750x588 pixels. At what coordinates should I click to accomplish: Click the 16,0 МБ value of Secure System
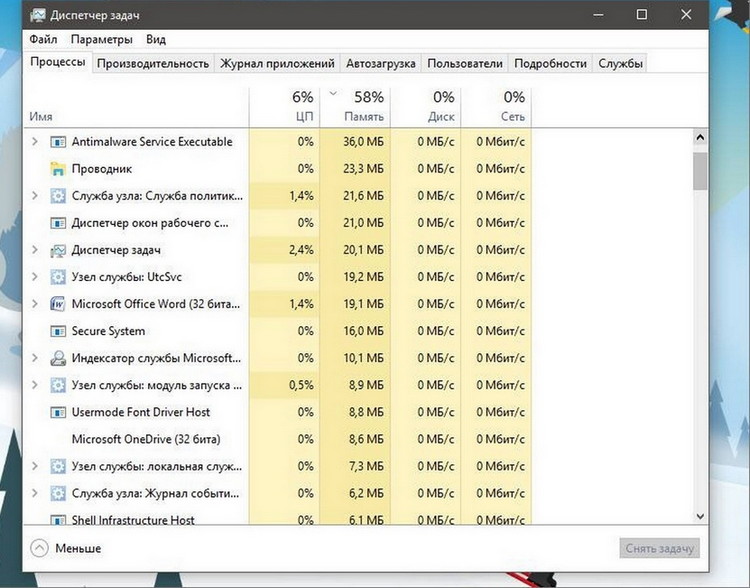(x=364, y=331)
